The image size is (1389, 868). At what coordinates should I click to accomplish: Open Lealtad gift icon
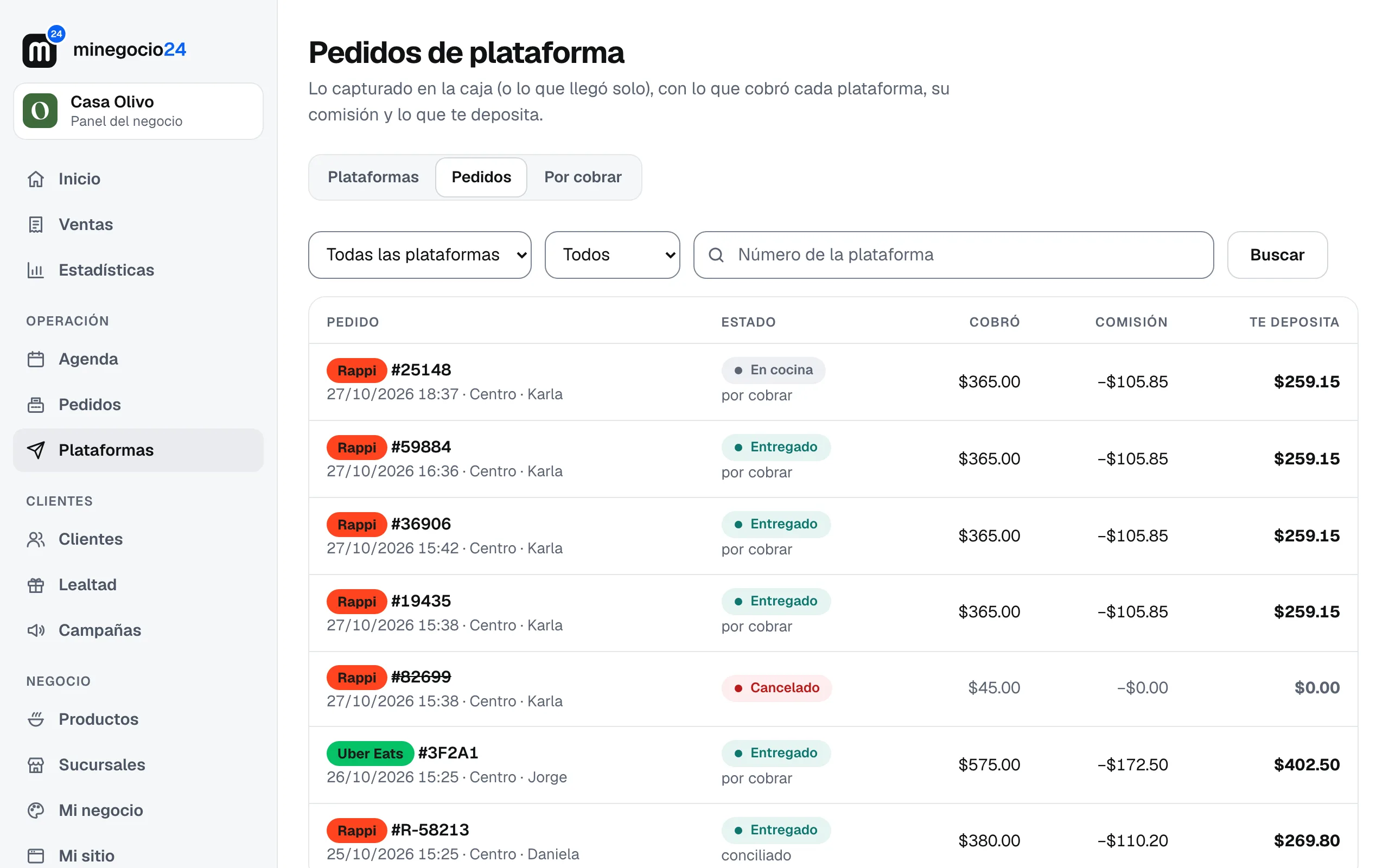(x=36, y=585)
